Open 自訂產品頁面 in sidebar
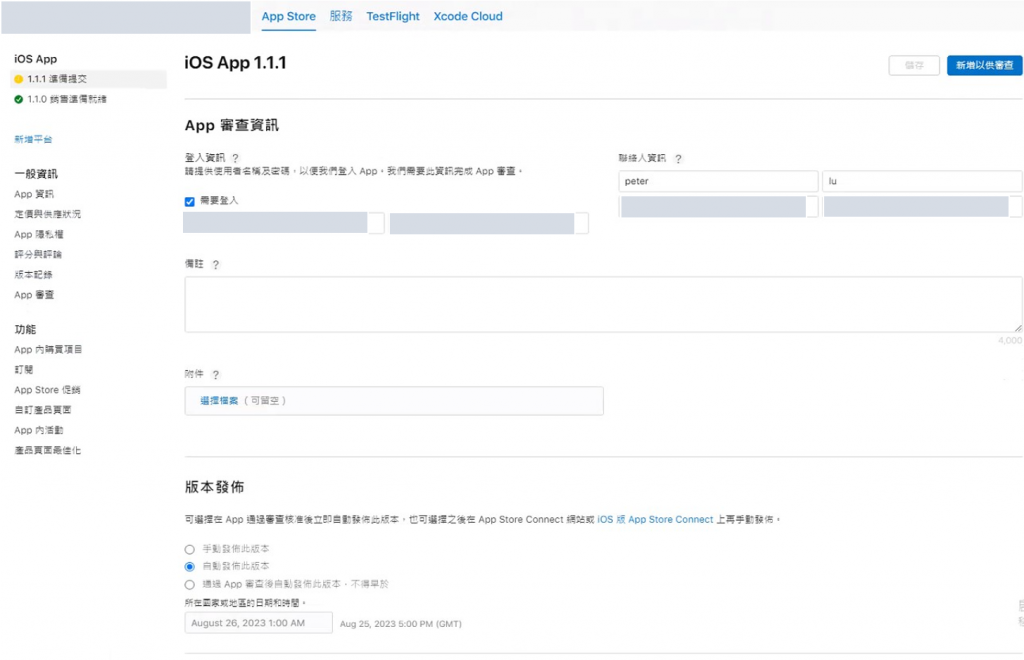 click(x=42, y=410)
